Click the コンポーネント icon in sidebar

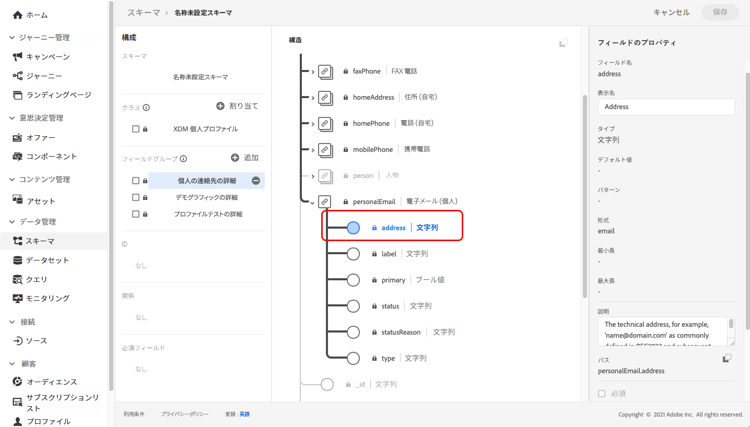click(18, 156)
